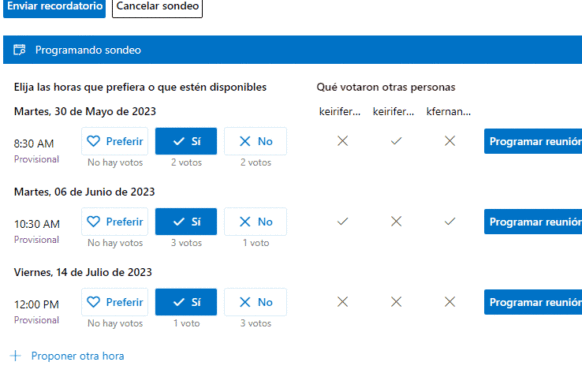582x373 pixels.
Task: Click the heart icon for 8:30 AM
Action: pyautogui.click(x=93, y=141)
